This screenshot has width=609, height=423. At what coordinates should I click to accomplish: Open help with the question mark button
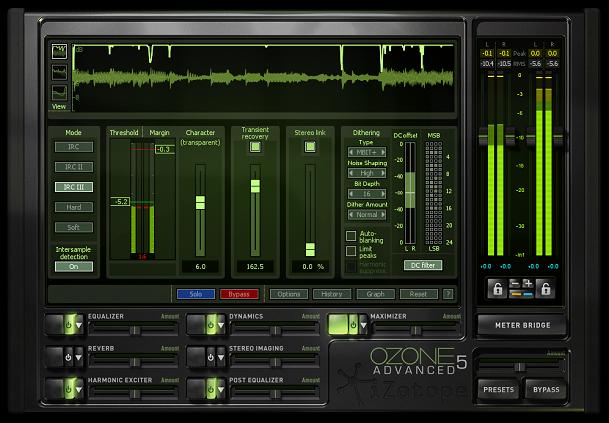tap(448, 294)
